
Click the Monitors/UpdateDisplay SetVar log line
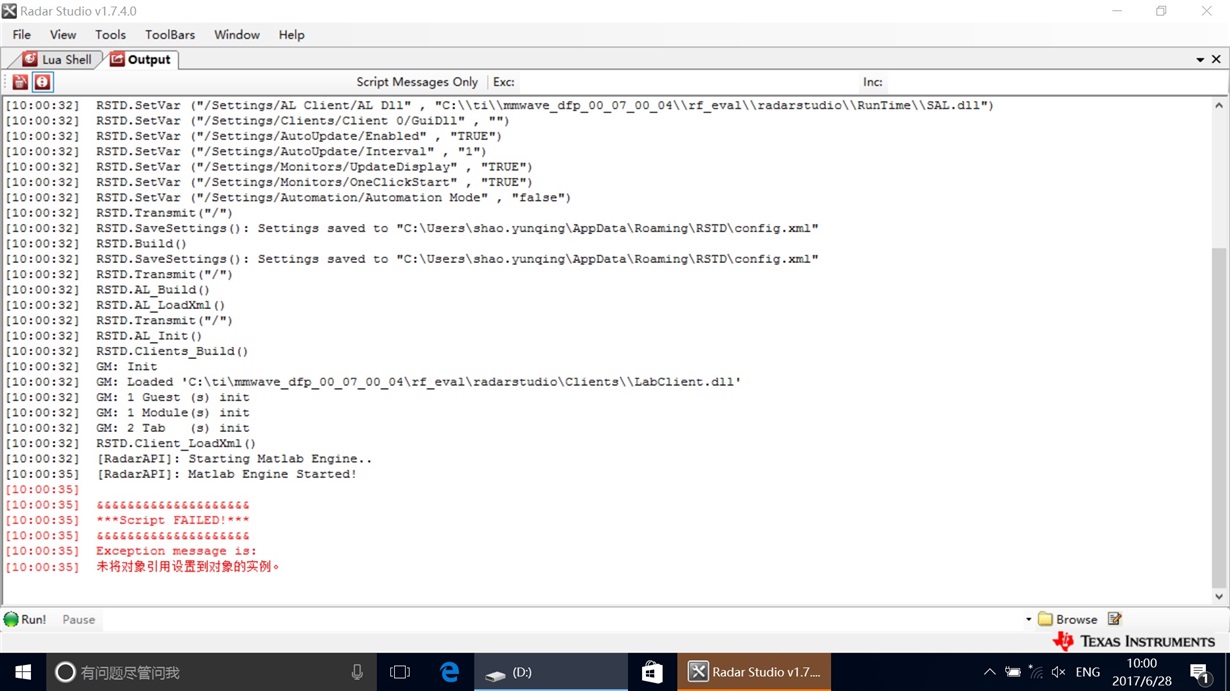314,167
